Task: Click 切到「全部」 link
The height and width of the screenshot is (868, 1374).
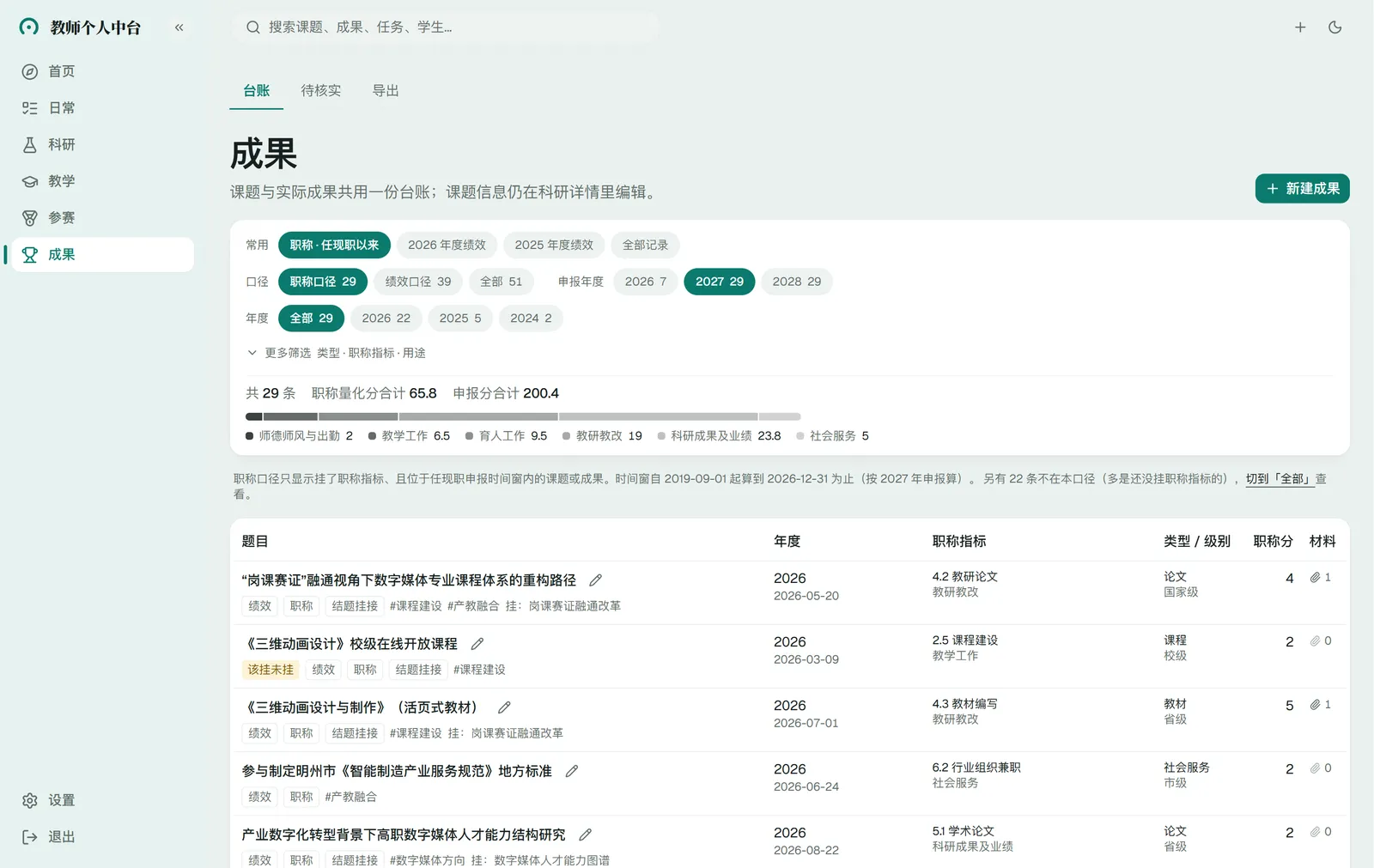Action: click(1280, 479)
